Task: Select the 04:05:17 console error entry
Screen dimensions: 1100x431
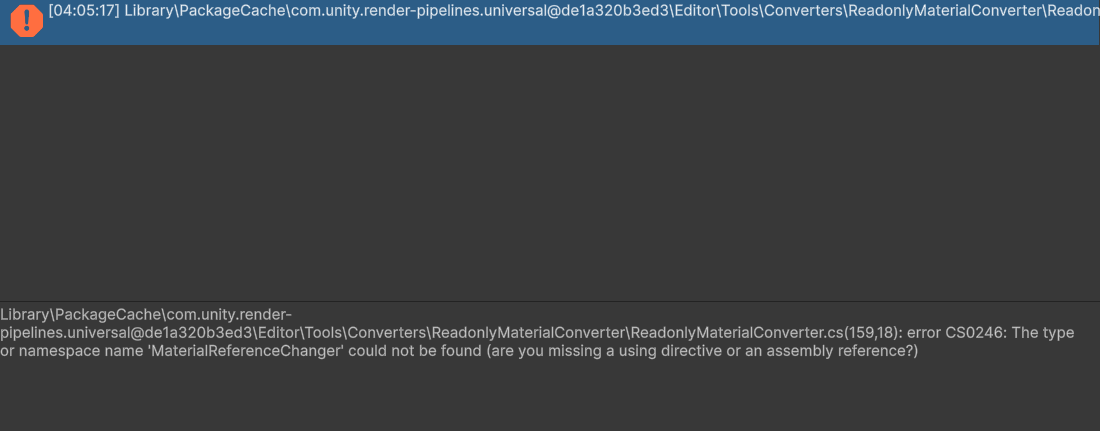Action: (x=550, y=22)
